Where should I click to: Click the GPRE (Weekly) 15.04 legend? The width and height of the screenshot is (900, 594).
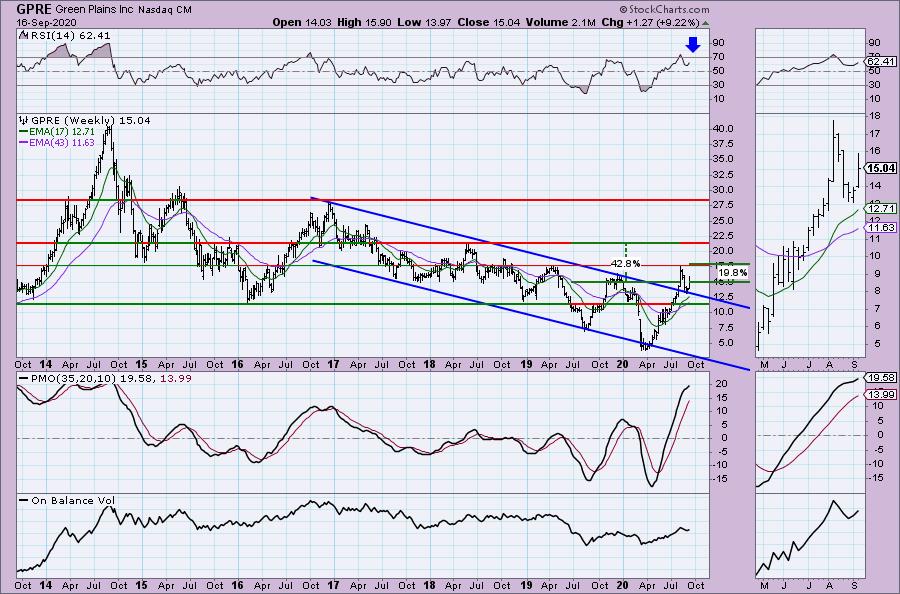pos(85,121)
